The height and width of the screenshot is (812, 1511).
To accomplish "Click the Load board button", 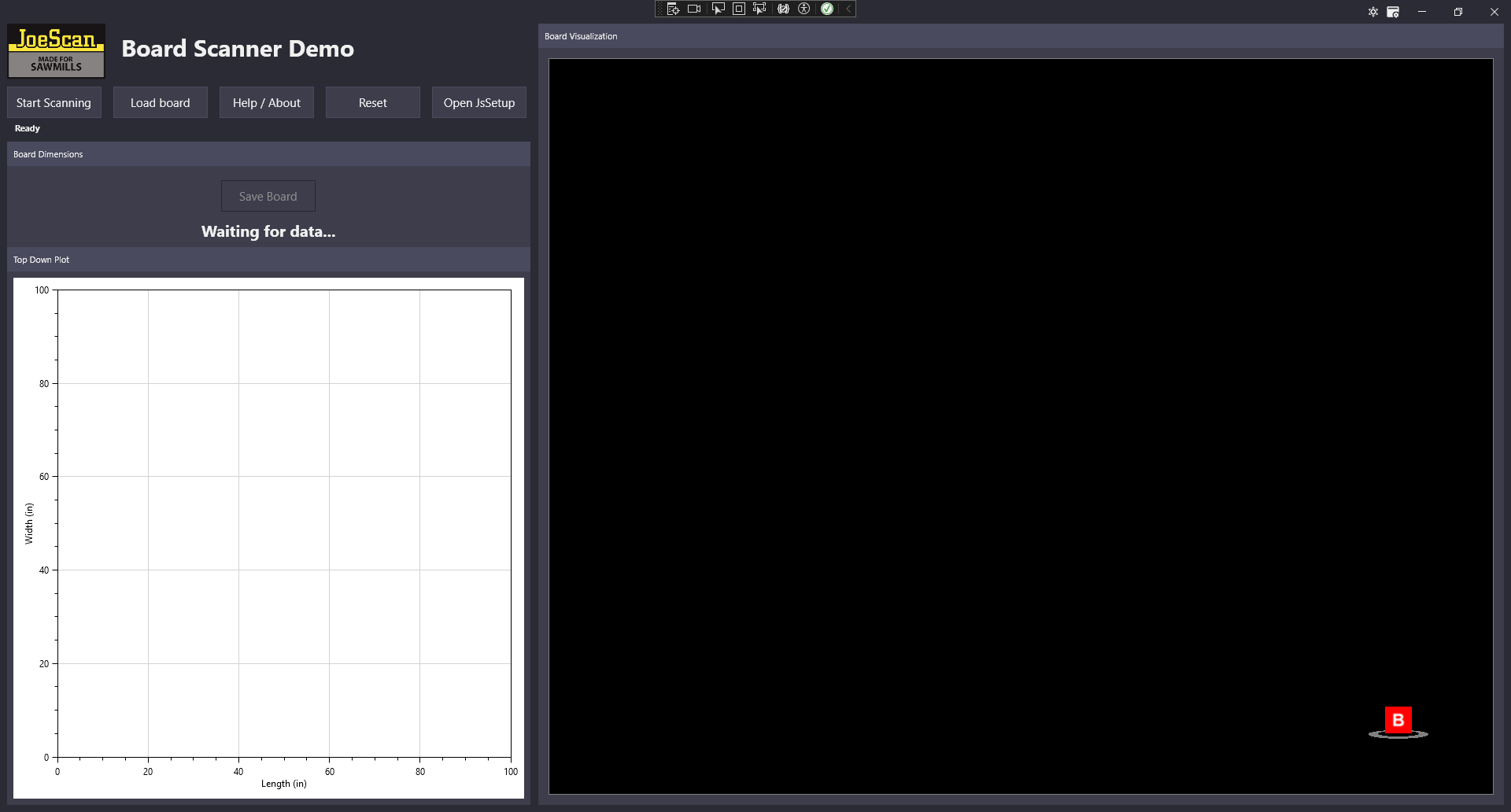I will 160,102.
